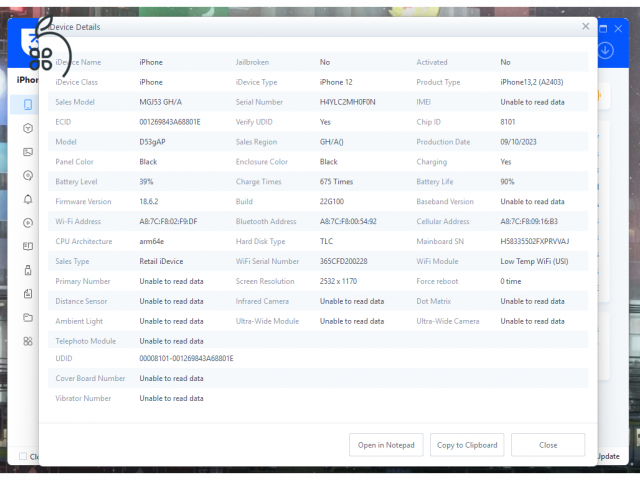Toggle the checkbox at bottom left of main window
The height and width of the screenshot is (480, 640).
[x=23, y=456]
